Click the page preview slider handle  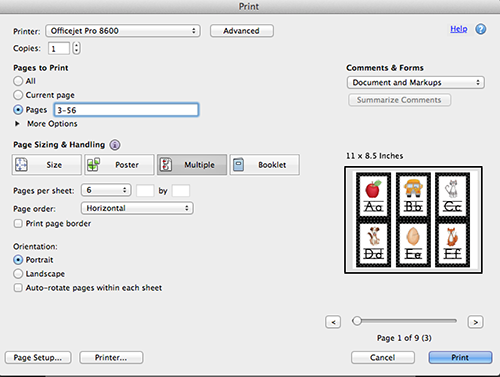click(357, 321)
